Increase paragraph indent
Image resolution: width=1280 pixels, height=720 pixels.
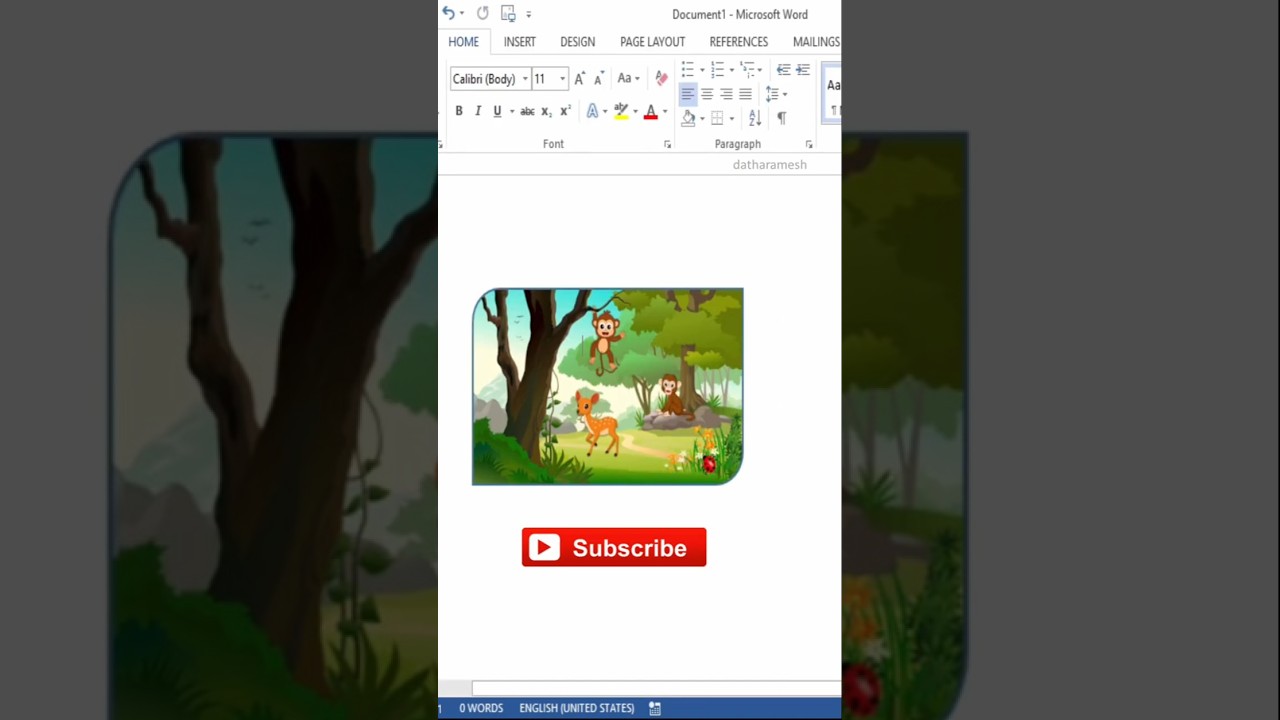(x=802, y=70)
